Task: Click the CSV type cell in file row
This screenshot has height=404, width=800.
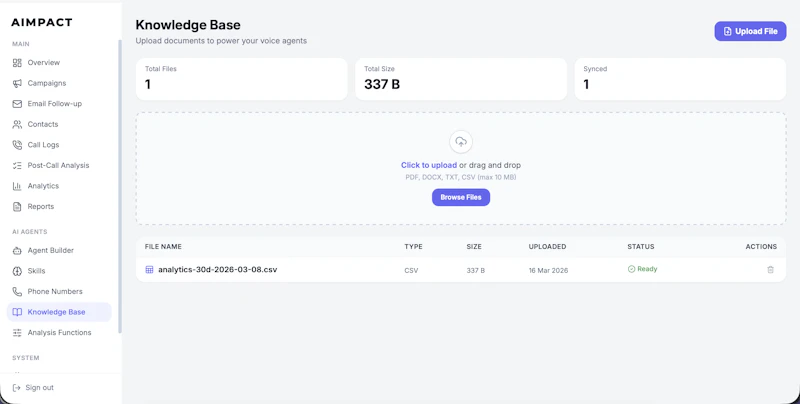Action: tap(411, 270)
